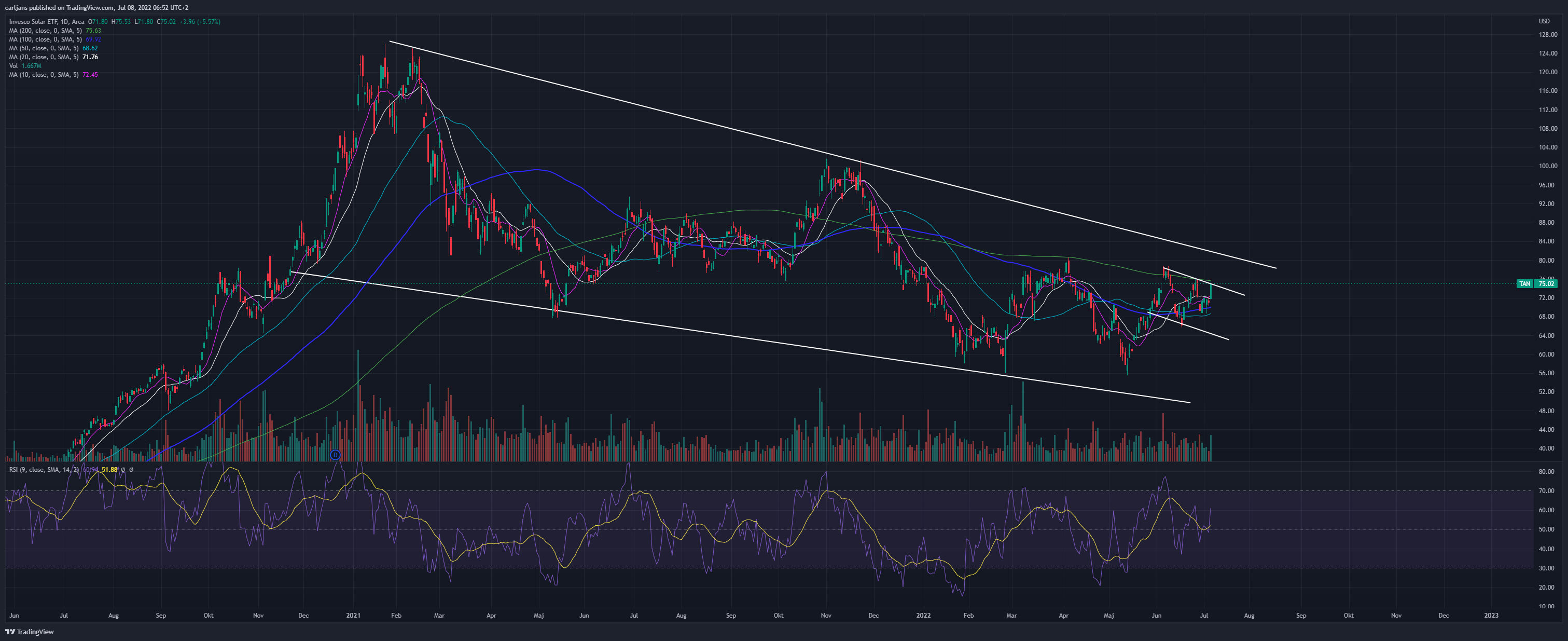
Task: Select the MA 10 indicator legend
Action: [x=53, y=74]
